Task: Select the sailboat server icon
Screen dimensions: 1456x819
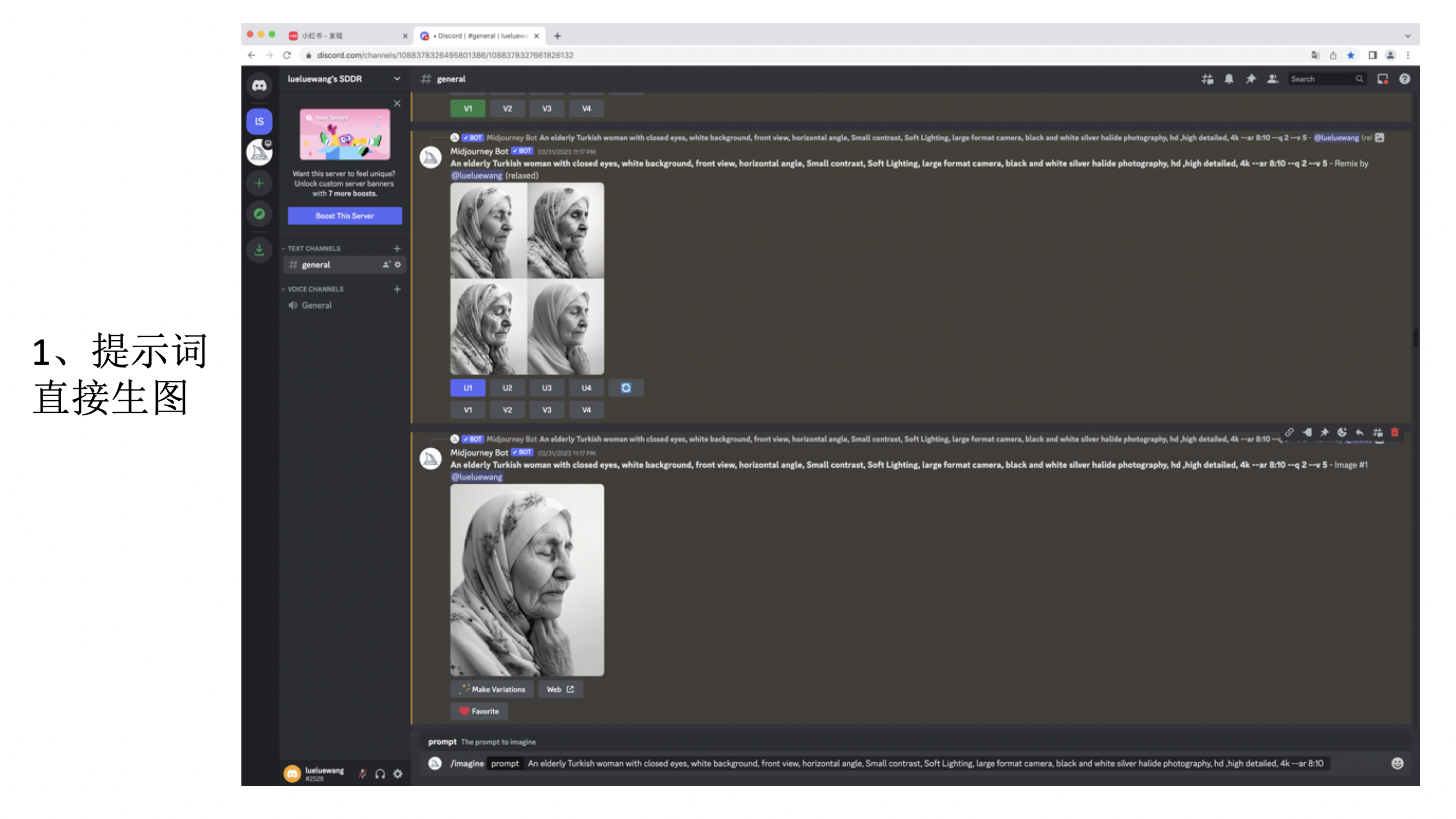Action: point(259,152)
